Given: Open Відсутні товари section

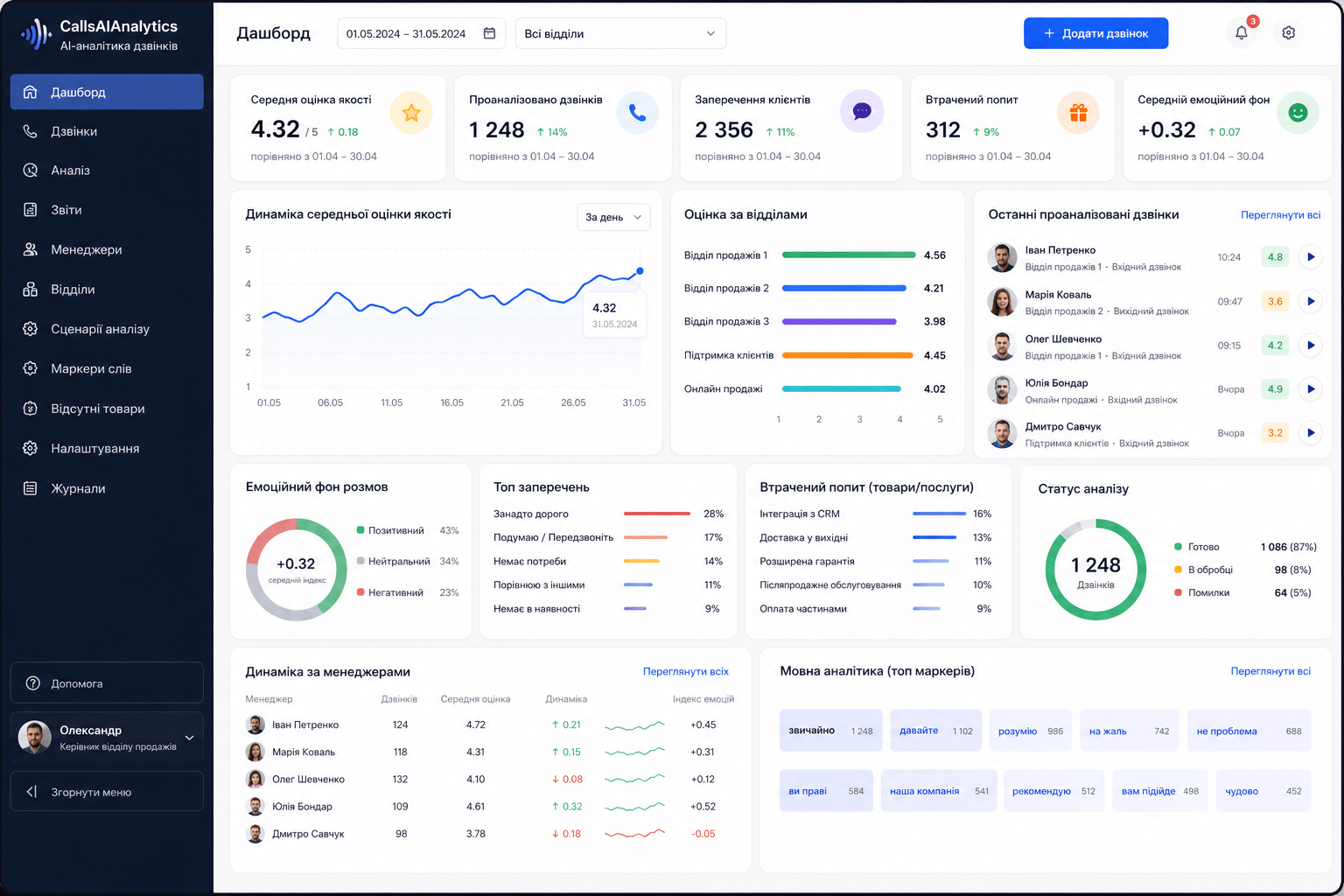Looking at the screenshot, I should [107, 409].
